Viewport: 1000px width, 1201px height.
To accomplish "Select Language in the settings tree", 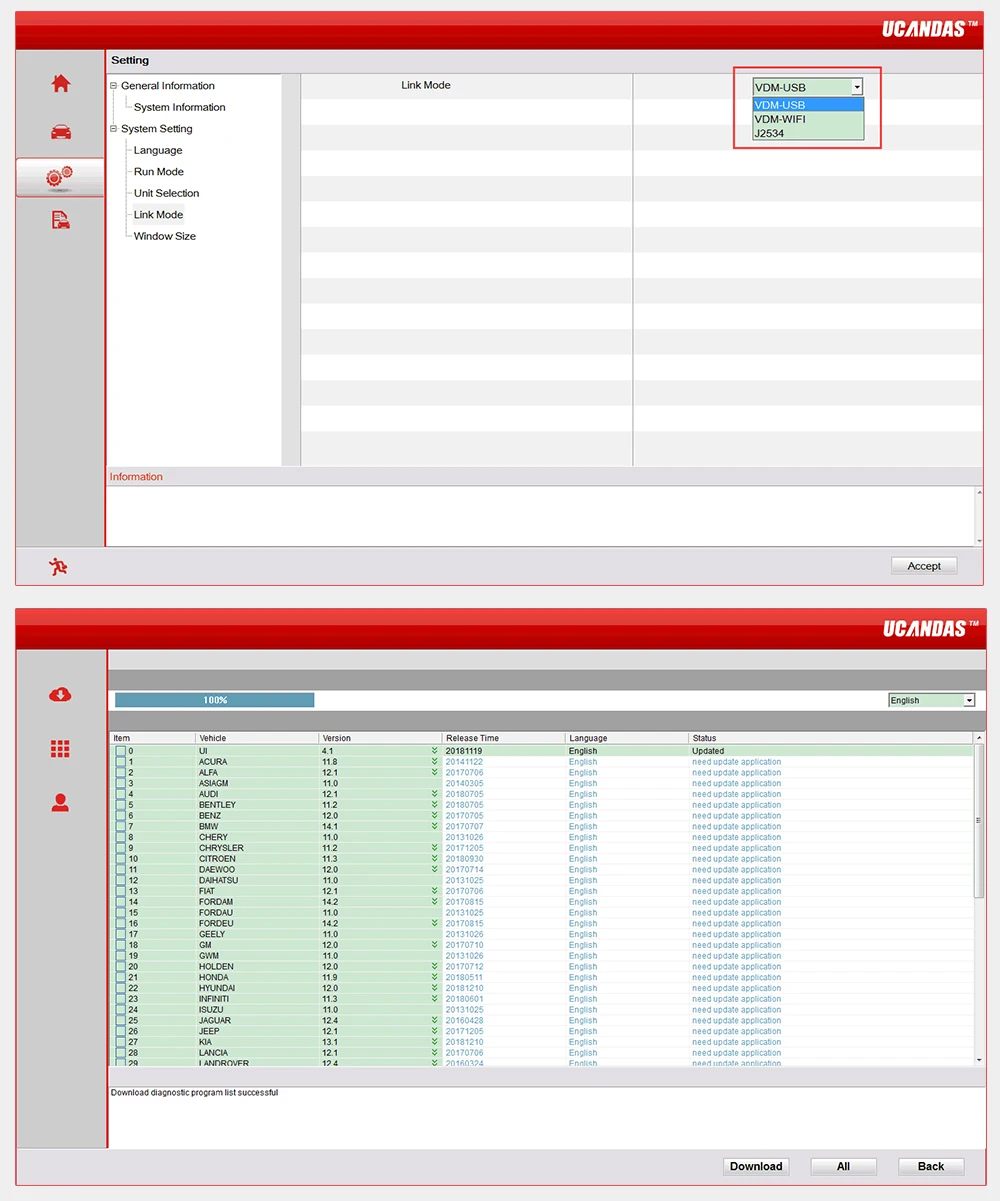I will pos(158,150).
